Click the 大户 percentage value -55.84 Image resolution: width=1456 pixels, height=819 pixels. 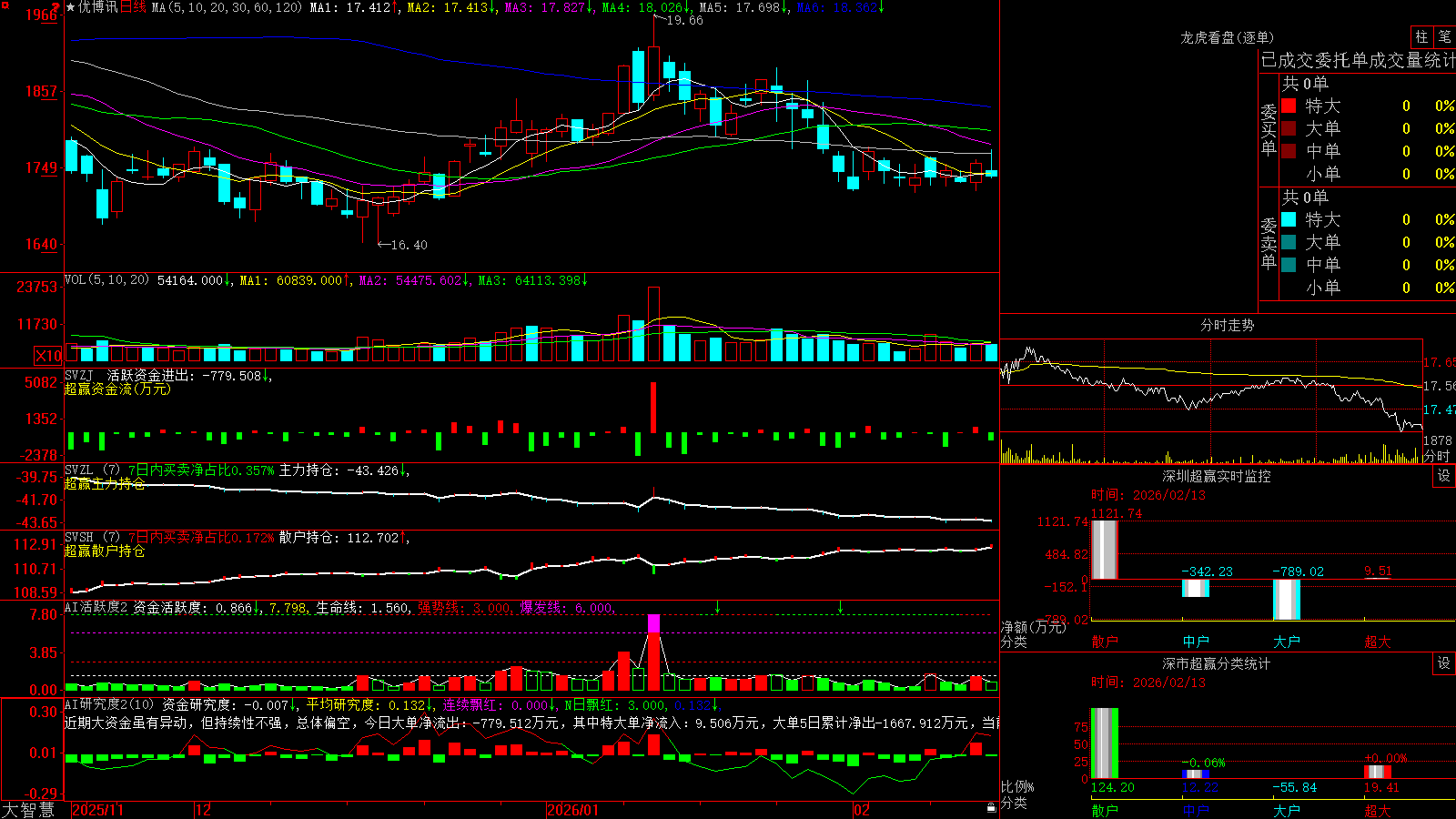(x=1294, y=787)
